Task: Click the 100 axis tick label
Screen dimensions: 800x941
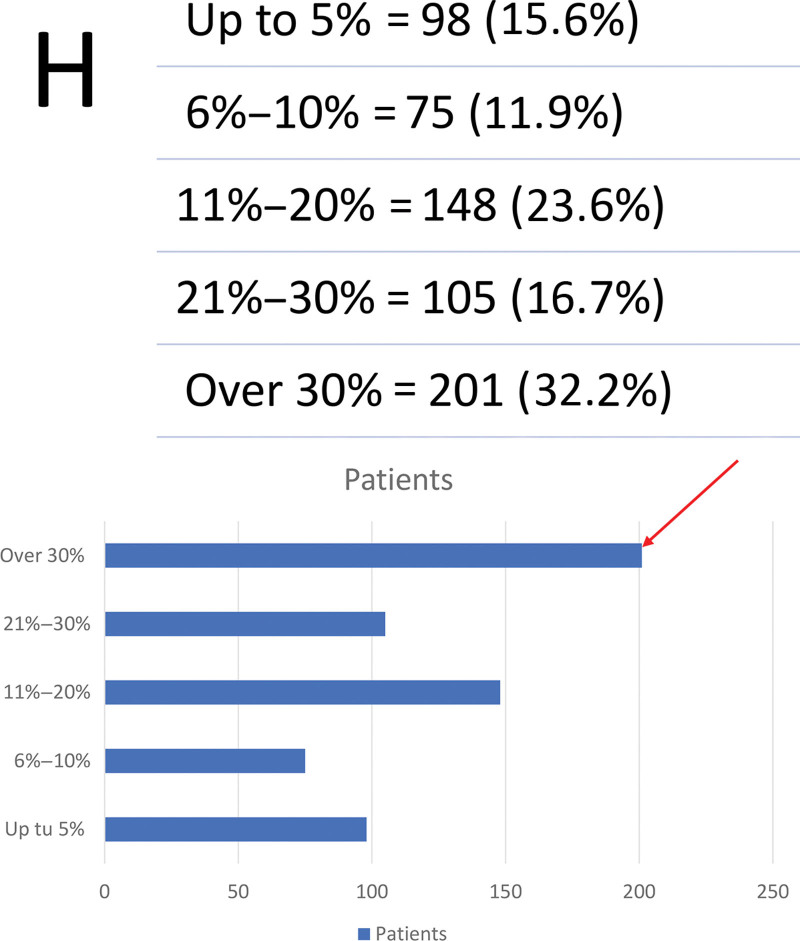Action: pyautogui.click(x=371, y=891)
